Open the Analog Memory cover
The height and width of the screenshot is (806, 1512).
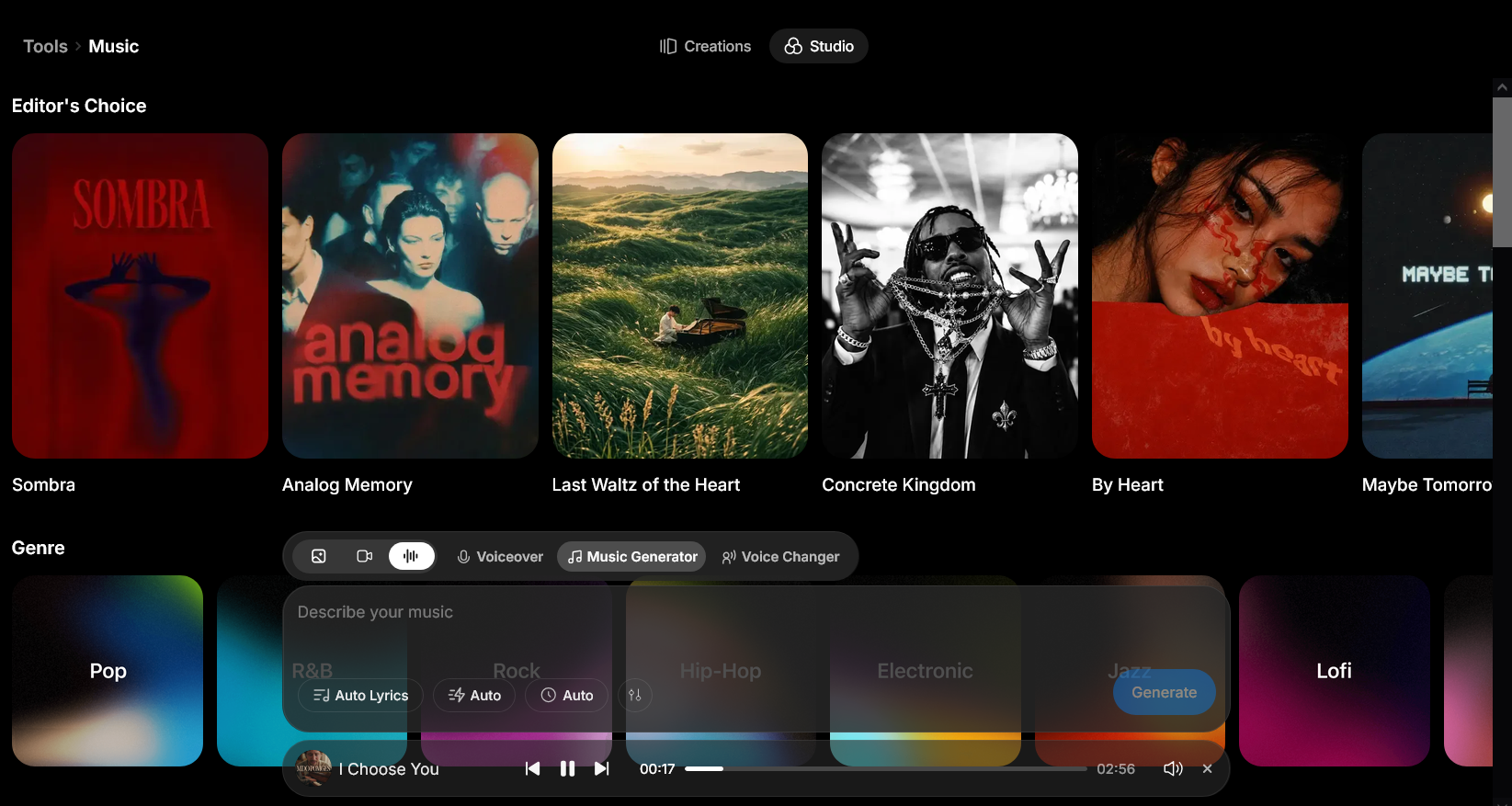(410, 296)
